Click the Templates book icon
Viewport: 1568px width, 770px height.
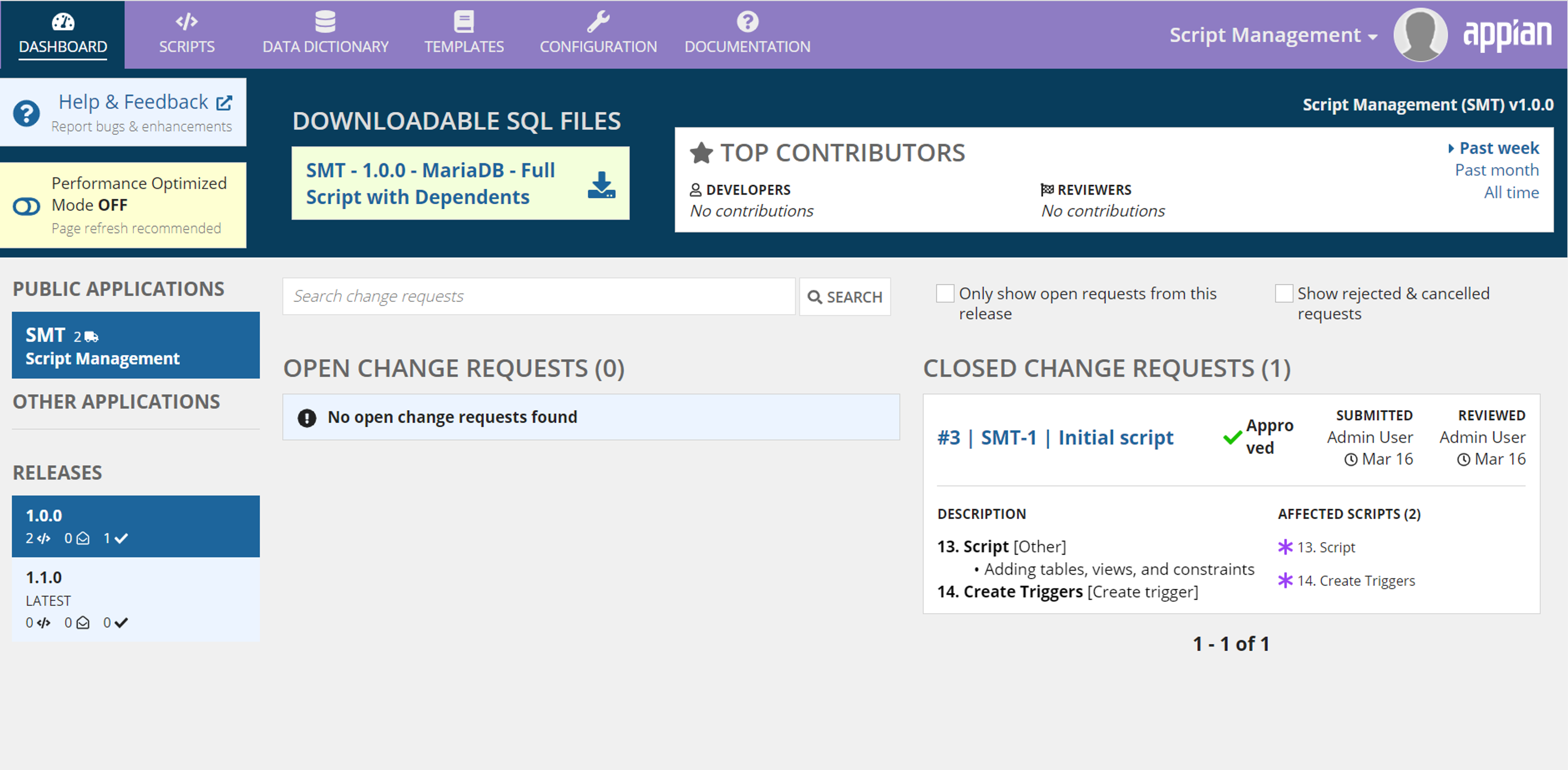coord(464,22)
